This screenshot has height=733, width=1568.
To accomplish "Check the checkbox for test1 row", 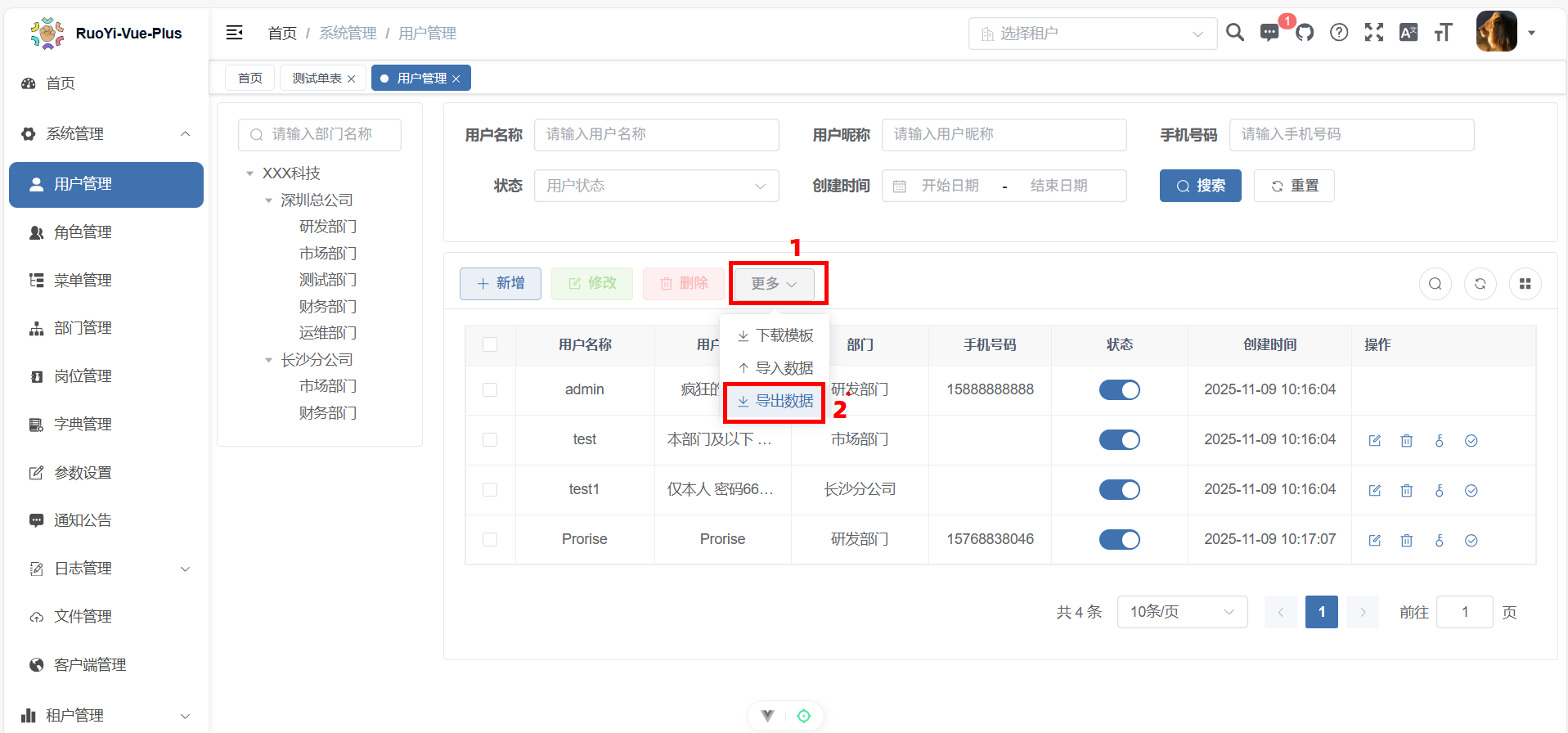I will point(490,490).
